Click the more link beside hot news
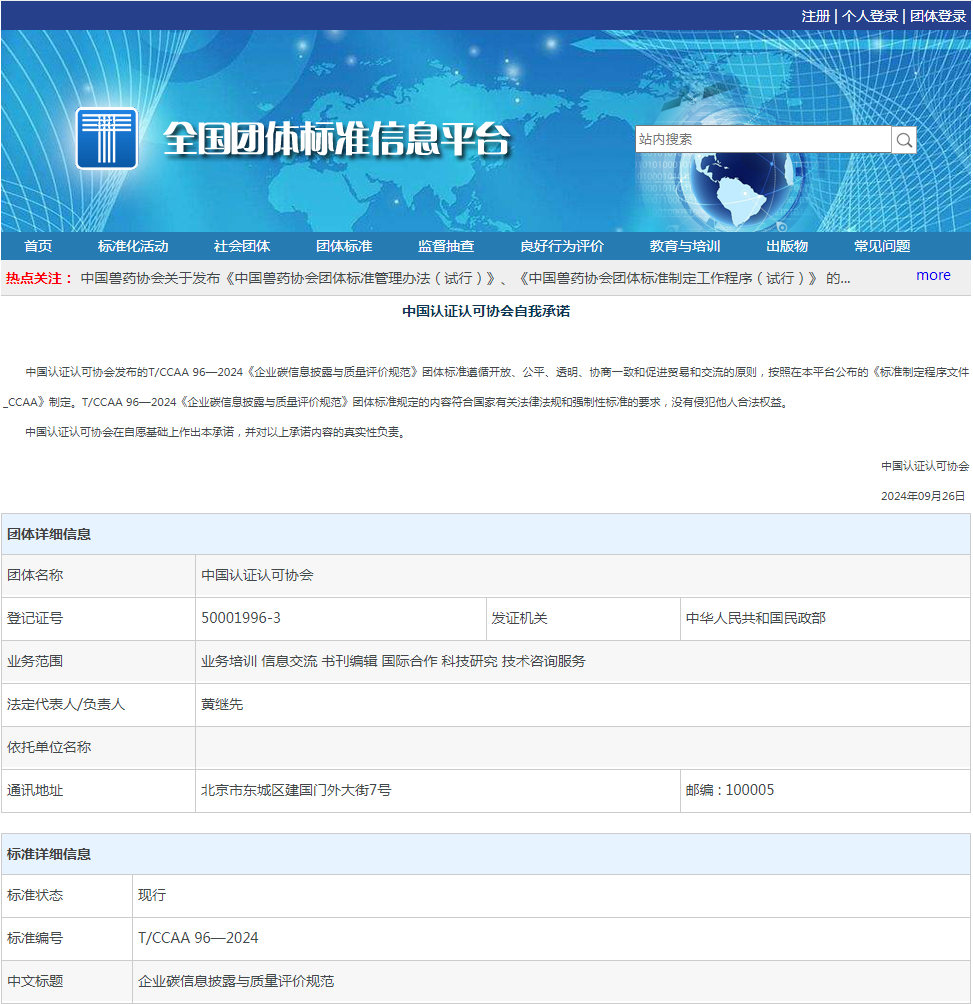The width and height of the screenshot is (973, 1004). [x=933, y=275]
